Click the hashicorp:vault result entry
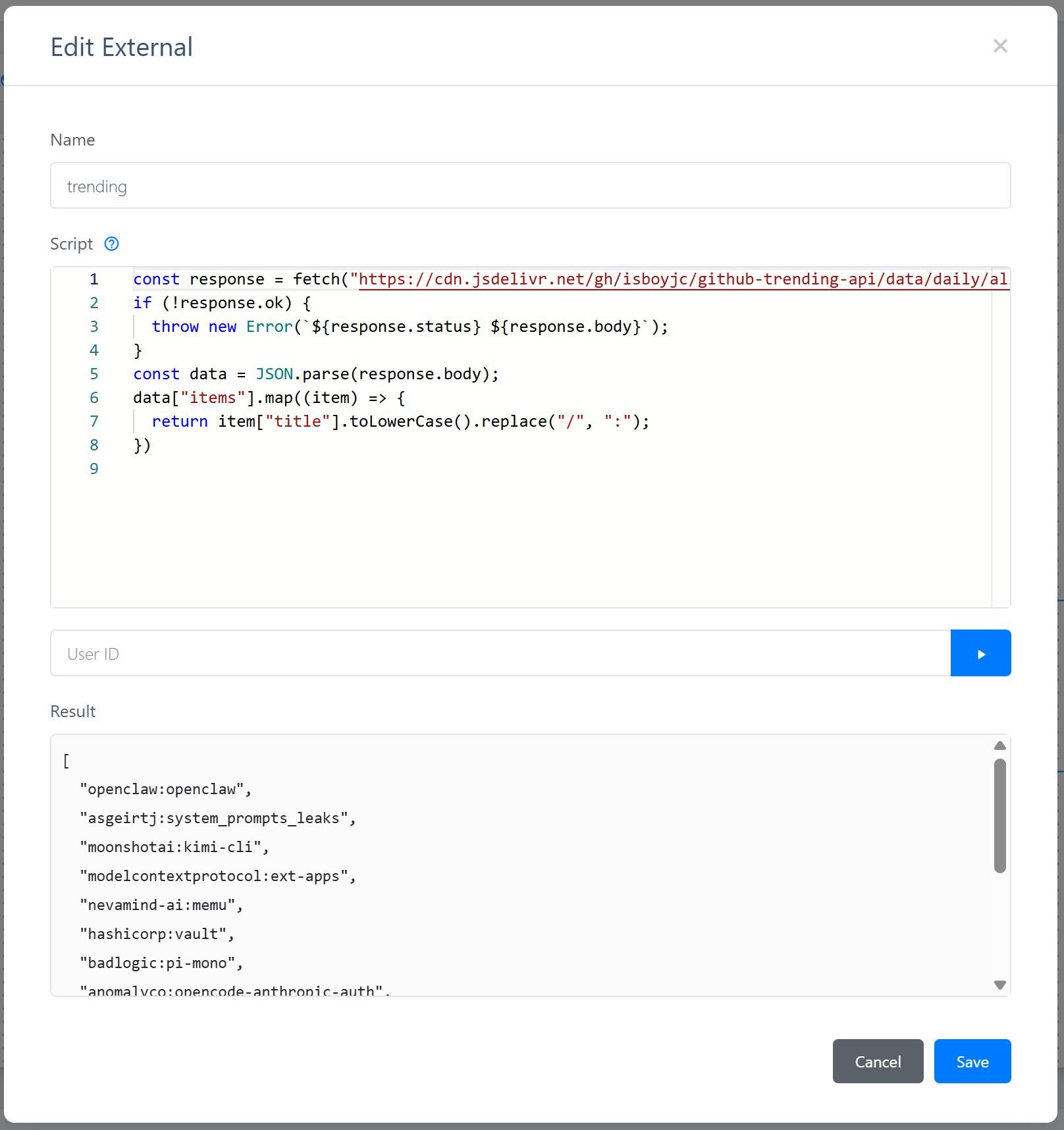This screenshot has width=1064, height=1130. point(157,934)
